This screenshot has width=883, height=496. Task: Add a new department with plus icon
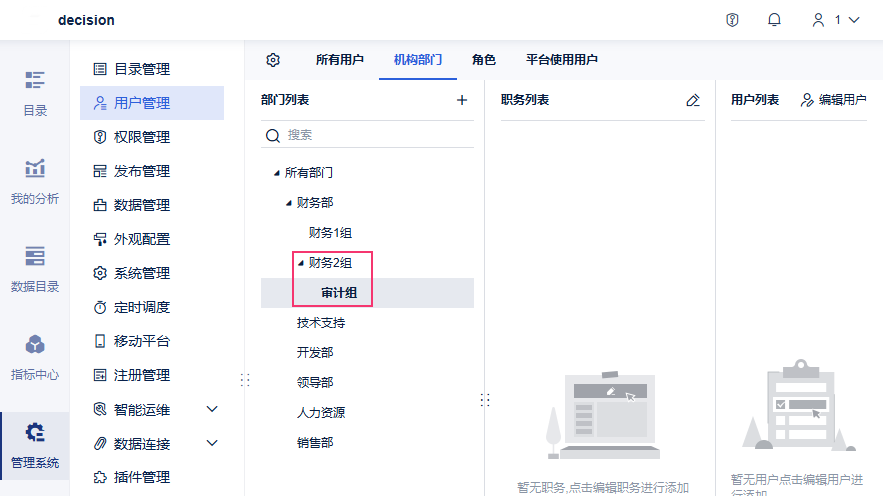click(x=462, y=100)
